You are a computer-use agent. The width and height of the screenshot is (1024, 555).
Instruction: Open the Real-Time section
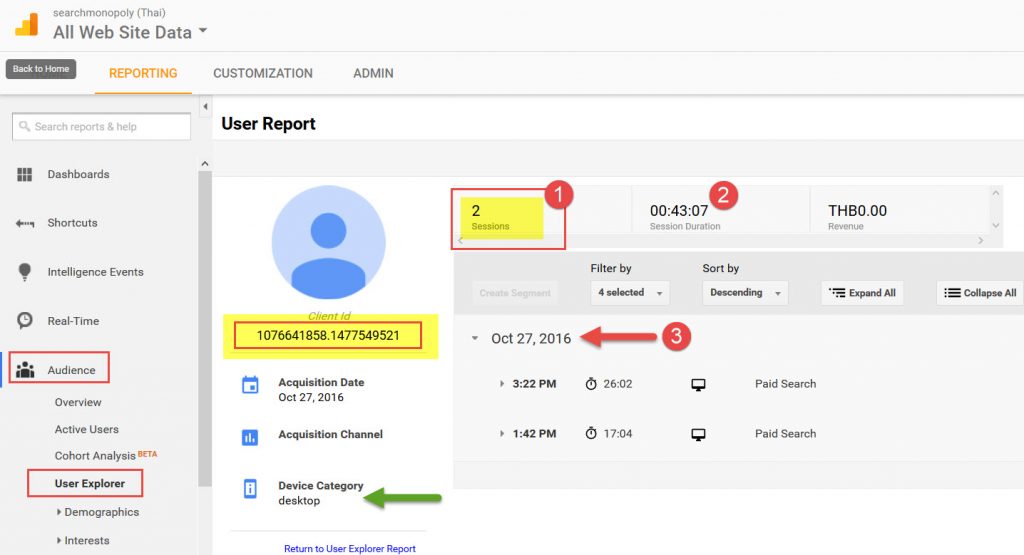73,321
